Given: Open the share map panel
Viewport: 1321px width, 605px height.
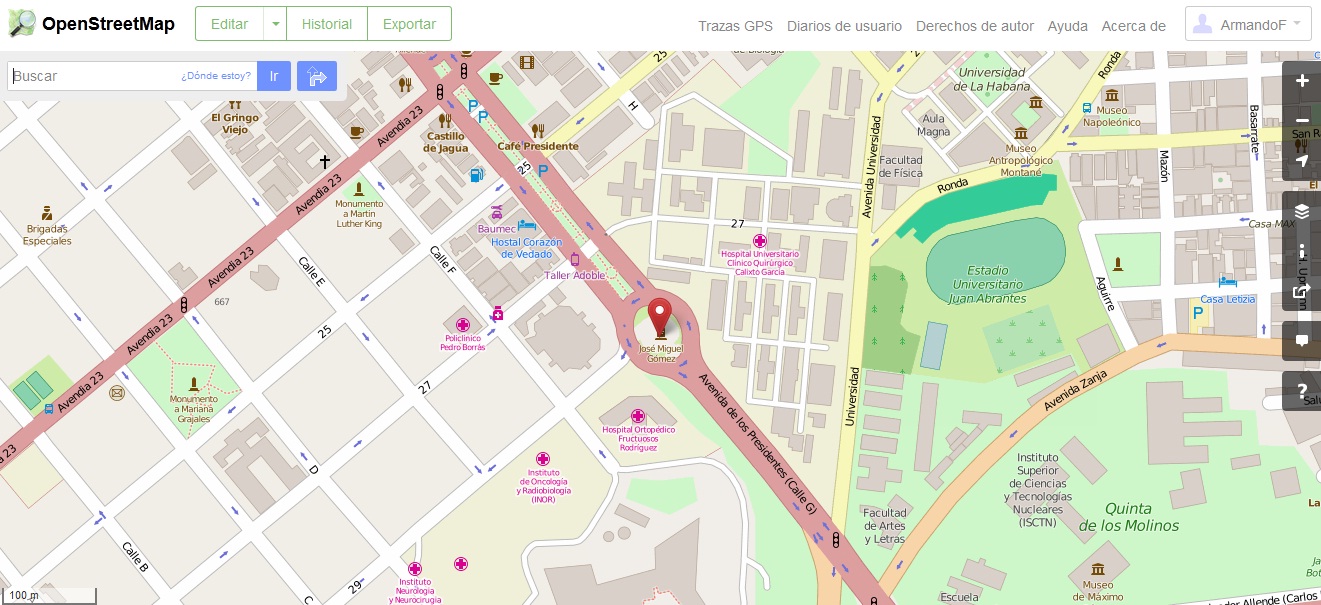Looking at the screenshot, I should point(1302,291).
